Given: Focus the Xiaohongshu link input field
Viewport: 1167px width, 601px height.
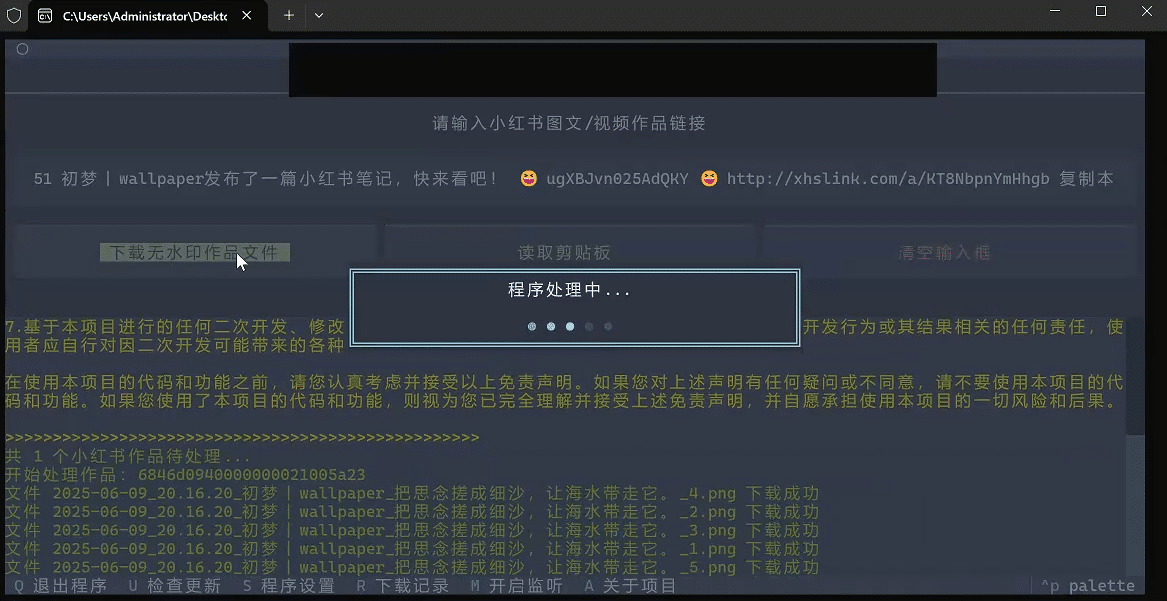Looking at the screenshot, I should pos(574,179).
